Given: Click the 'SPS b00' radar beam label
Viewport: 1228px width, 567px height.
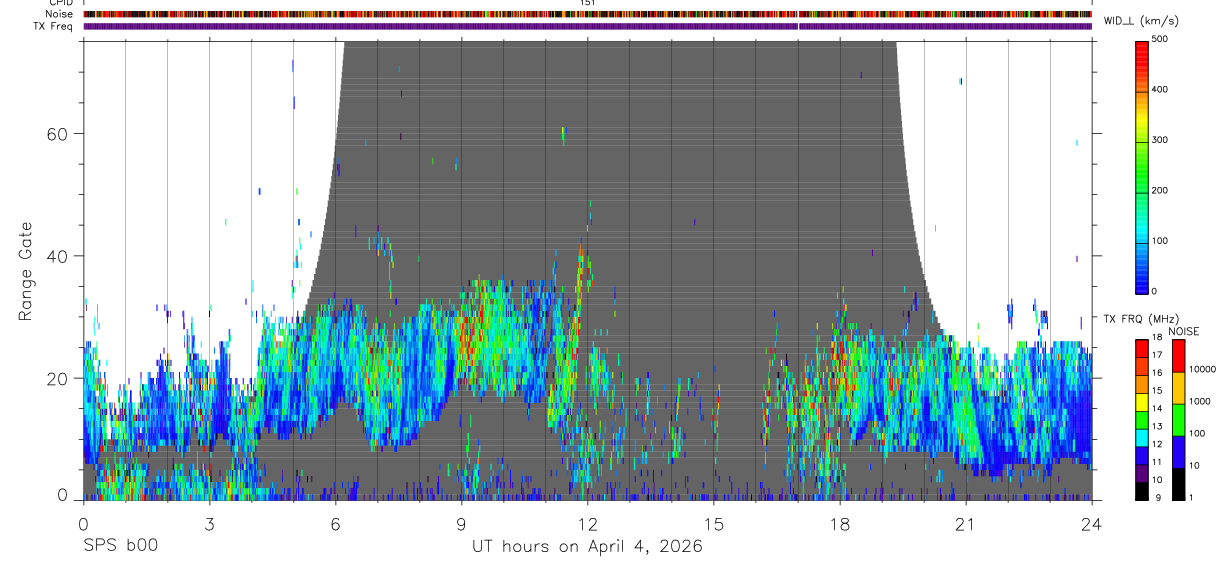Looking at the screenshot, I should [119, 546].
